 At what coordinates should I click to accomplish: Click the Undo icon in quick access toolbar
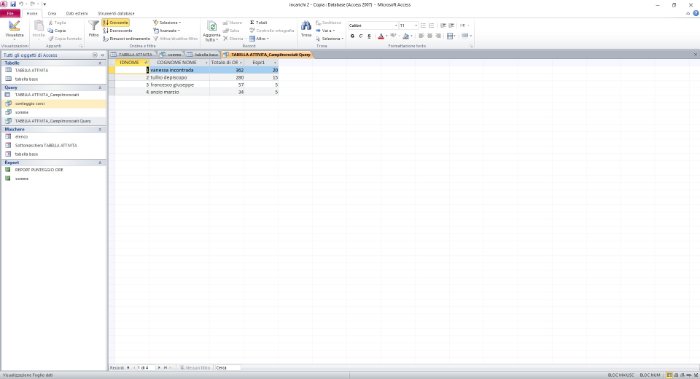pos(21,4)
